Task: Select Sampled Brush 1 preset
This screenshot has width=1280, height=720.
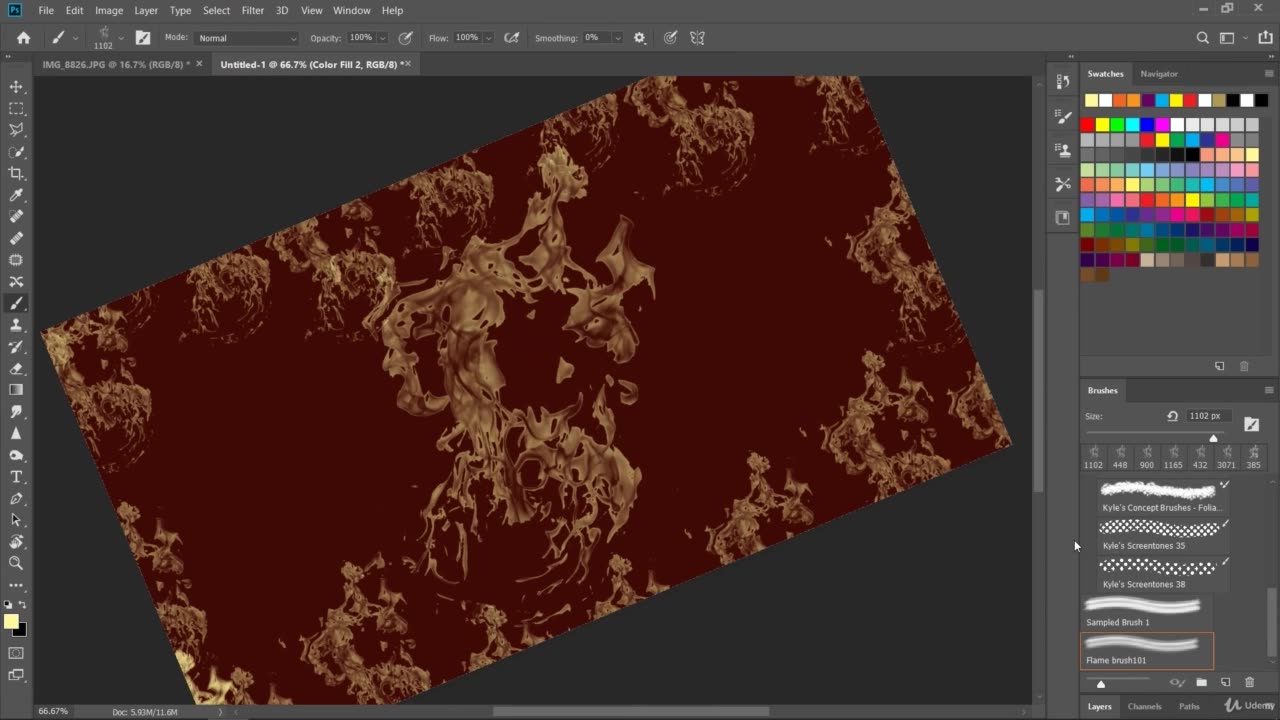Action: 1147,612
